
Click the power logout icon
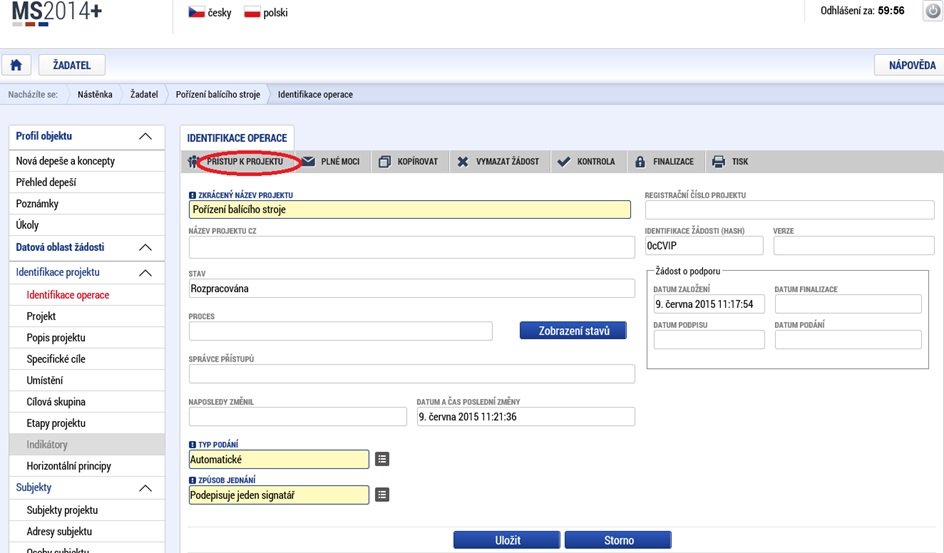point(933,11)
